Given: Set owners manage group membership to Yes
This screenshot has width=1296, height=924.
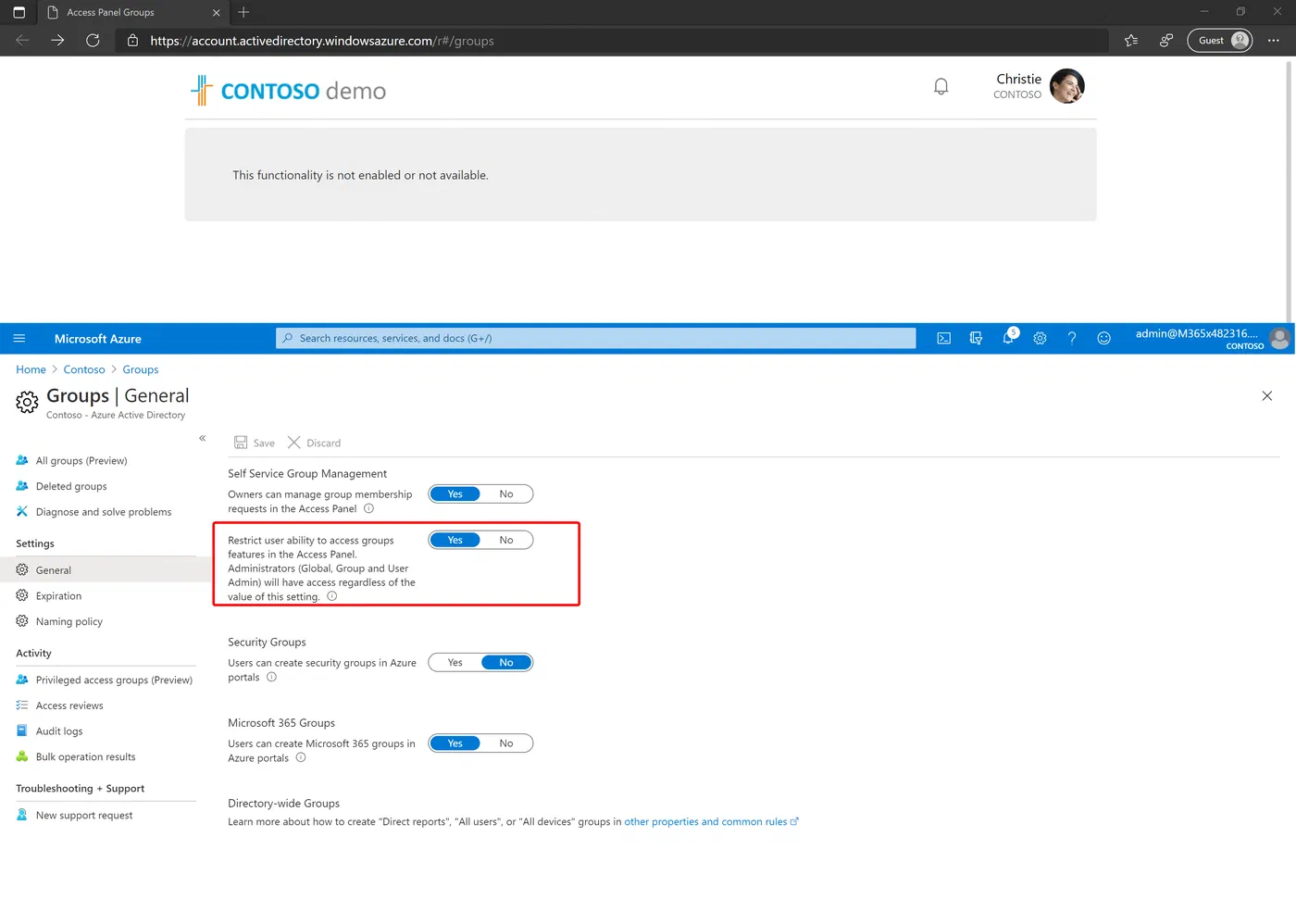Looking at the screenshot, I should point(455,494).
